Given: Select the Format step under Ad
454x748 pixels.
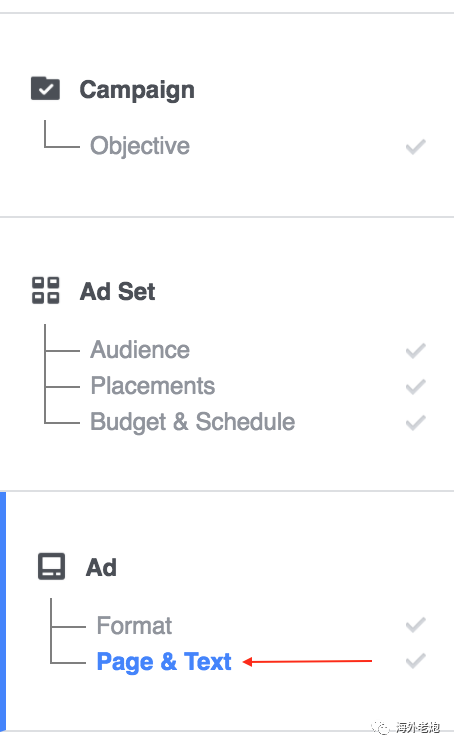Looking at the screenshot, I should [x=134, y=625].
